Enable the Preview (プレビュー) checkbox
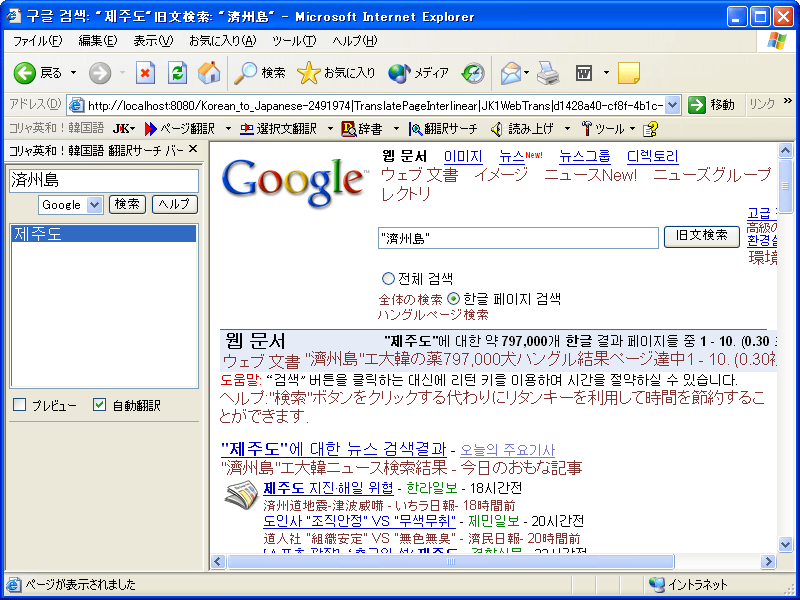This screenshot has width=800, height=600. 19,405
